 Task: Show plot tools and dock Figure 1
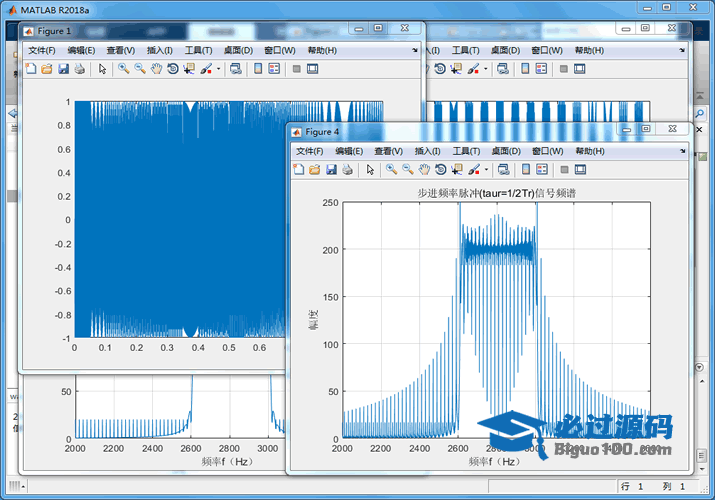(312, 69)
